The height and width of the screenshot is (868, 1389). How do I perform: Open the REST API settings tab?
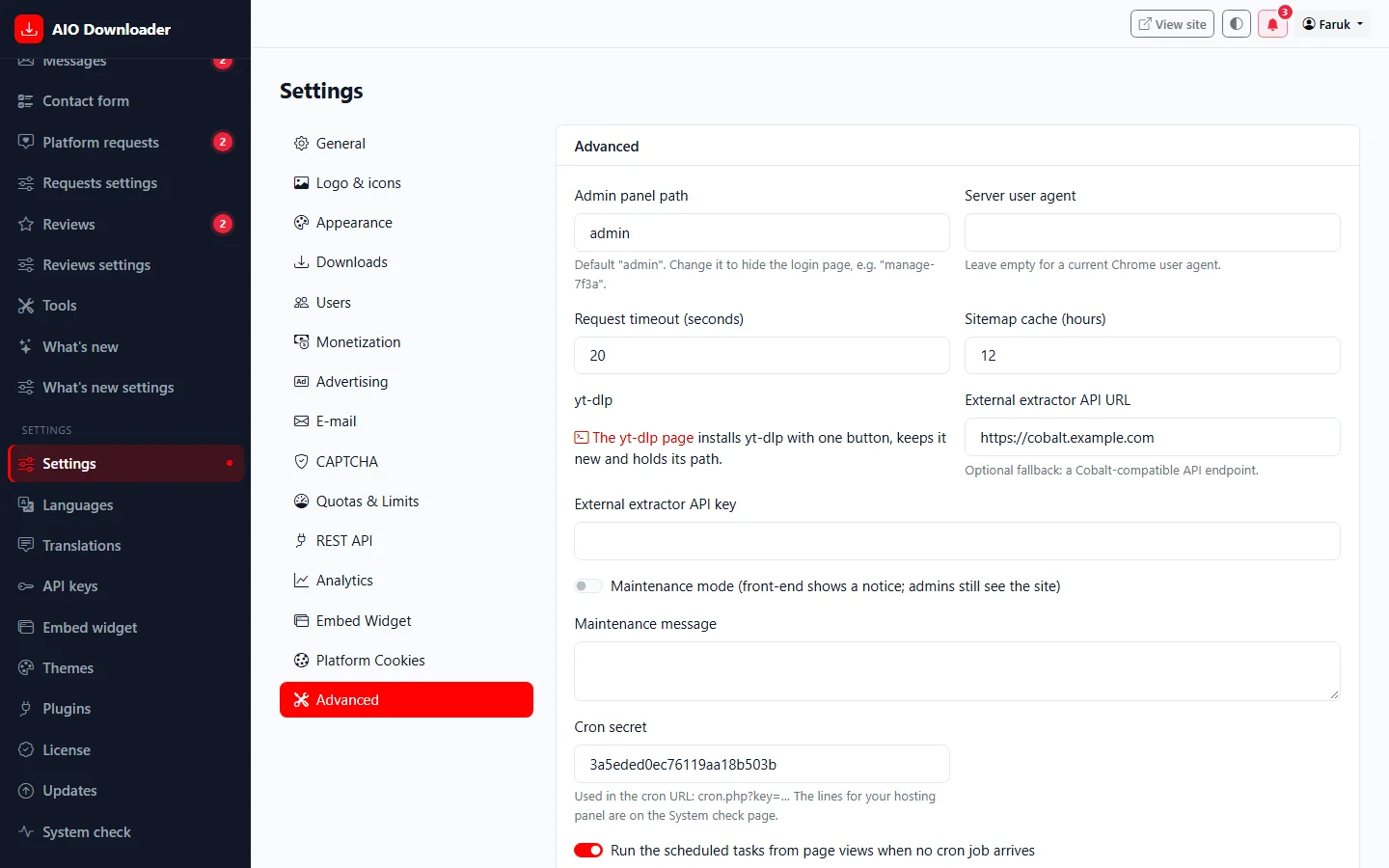406,541
